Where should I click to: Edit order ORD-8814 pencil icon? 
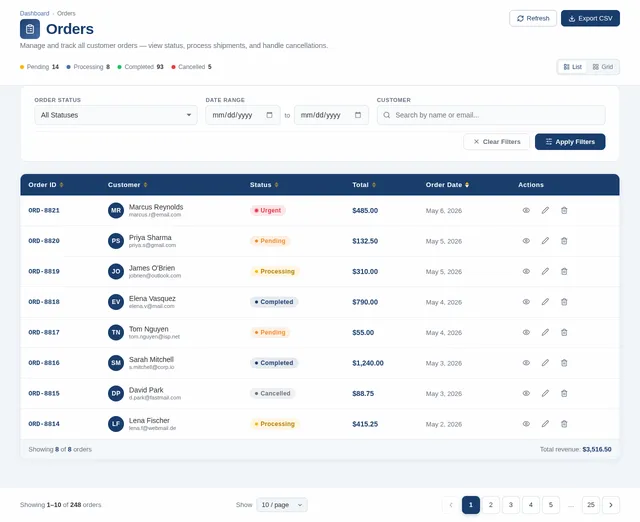coord(545,424)
